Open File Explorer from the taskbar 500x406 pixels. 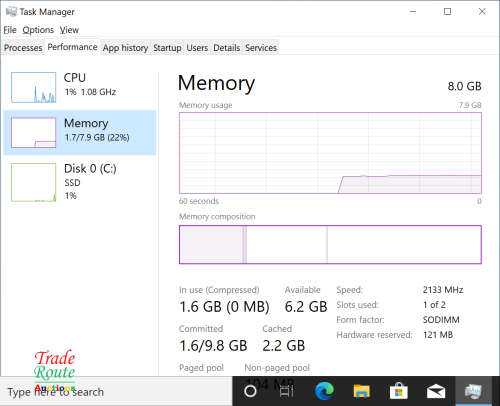tap(361, 391)
